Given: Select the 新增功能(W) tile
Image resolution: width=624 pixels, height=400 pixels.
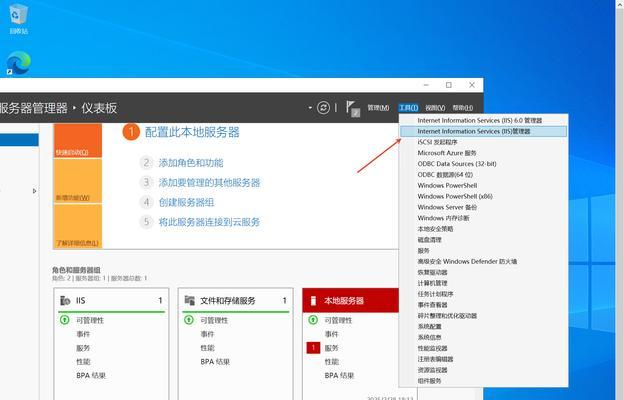Looking at the screenshot, I should point(78,181).
